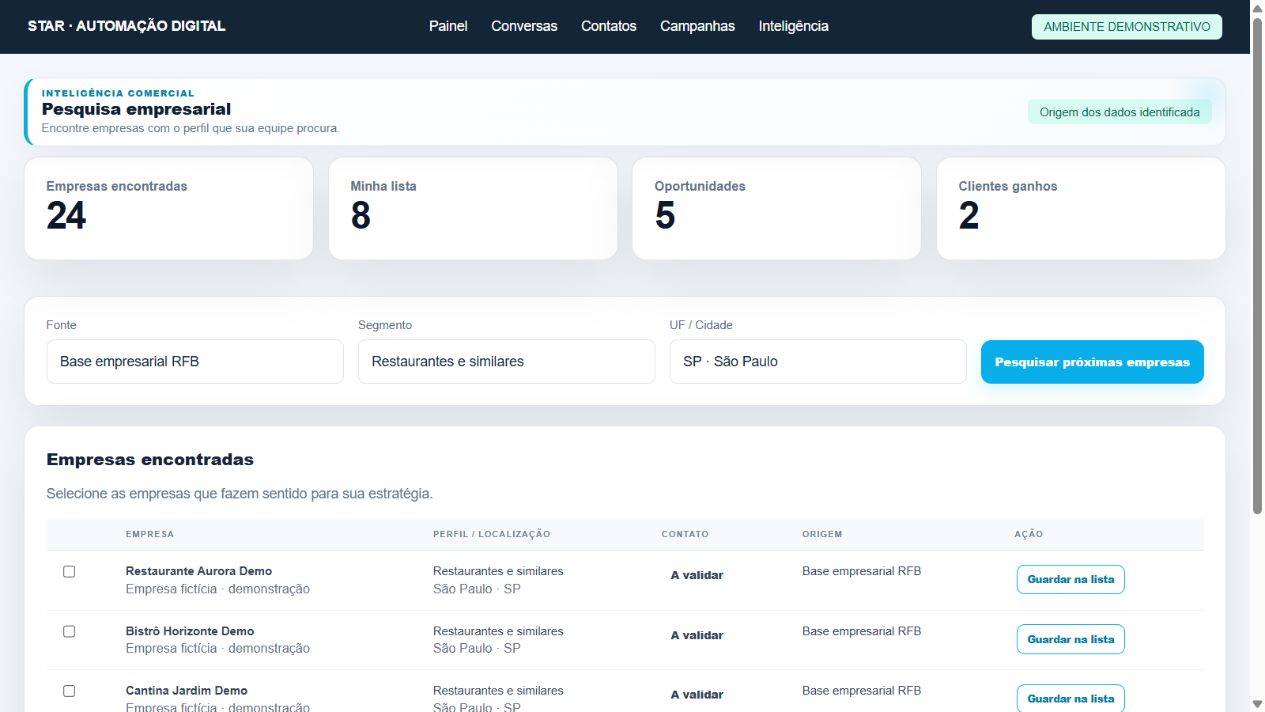Open the UF / Cidade dropdown SP · São Paulo
Screen dimensions: 1265x712
(818, 361)
